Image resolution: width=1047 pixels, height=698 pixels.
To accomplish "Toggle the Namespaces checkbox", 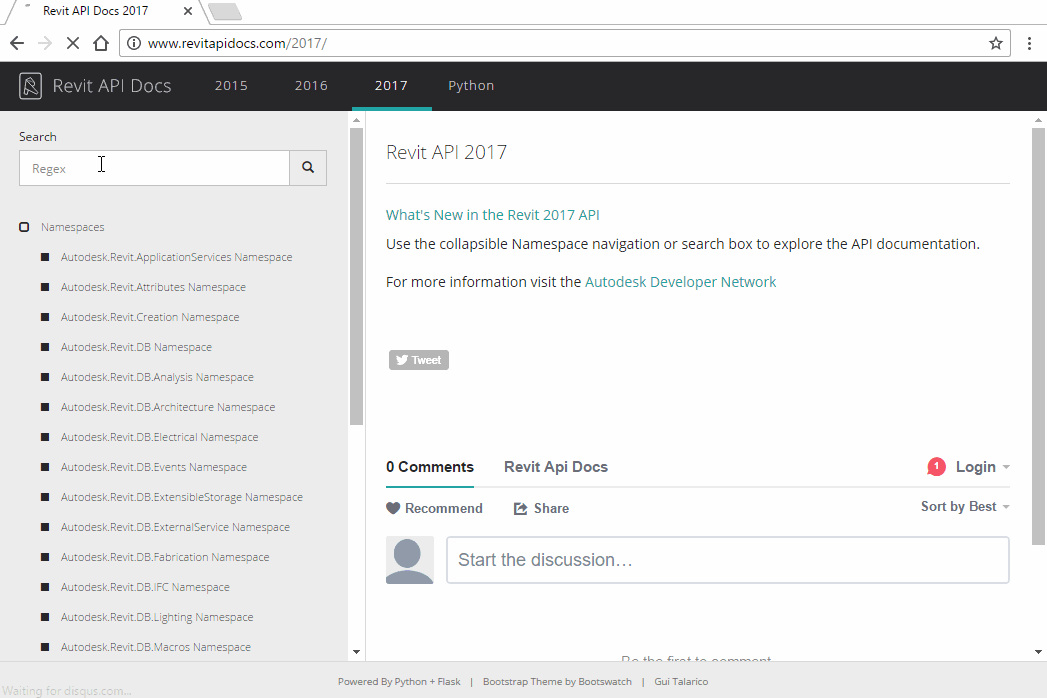I will [x=24, y=226].
